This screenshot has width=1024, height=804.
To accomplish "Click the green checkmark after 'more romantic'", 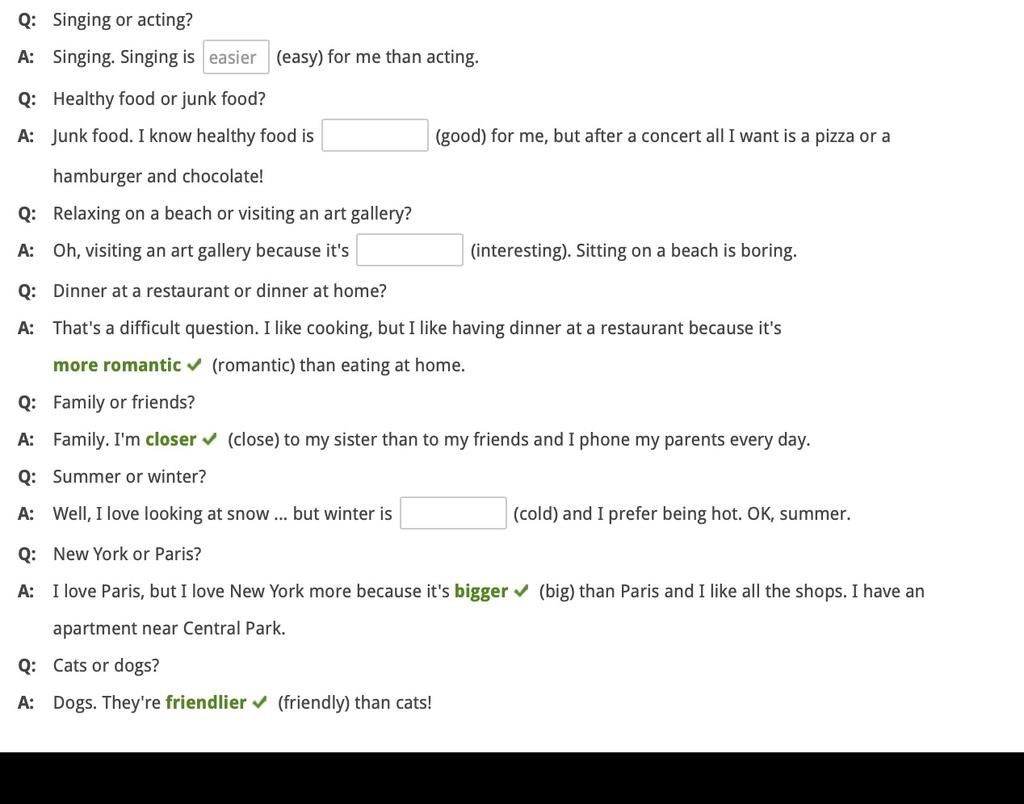I will [x=194, y=365].
